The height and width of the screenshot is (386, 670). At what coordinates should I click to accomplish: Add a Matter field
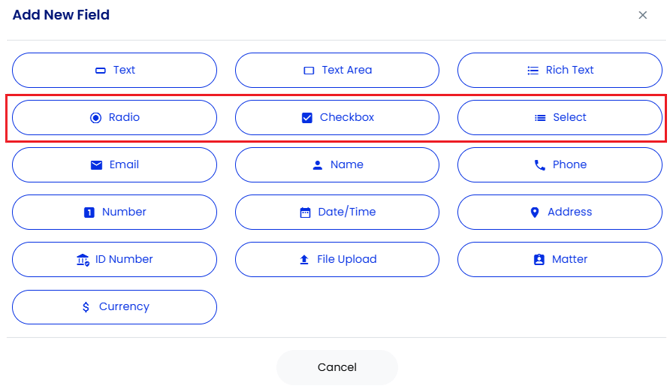click(560, 259)
